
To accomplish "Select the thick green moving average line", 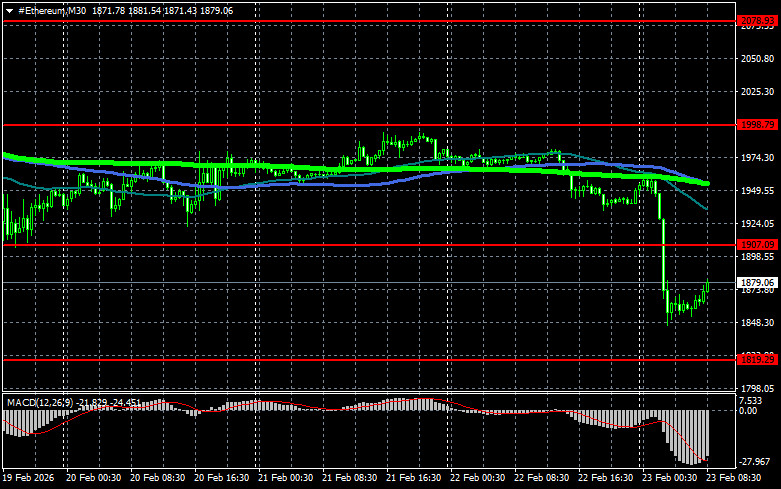I will point(300,165).
